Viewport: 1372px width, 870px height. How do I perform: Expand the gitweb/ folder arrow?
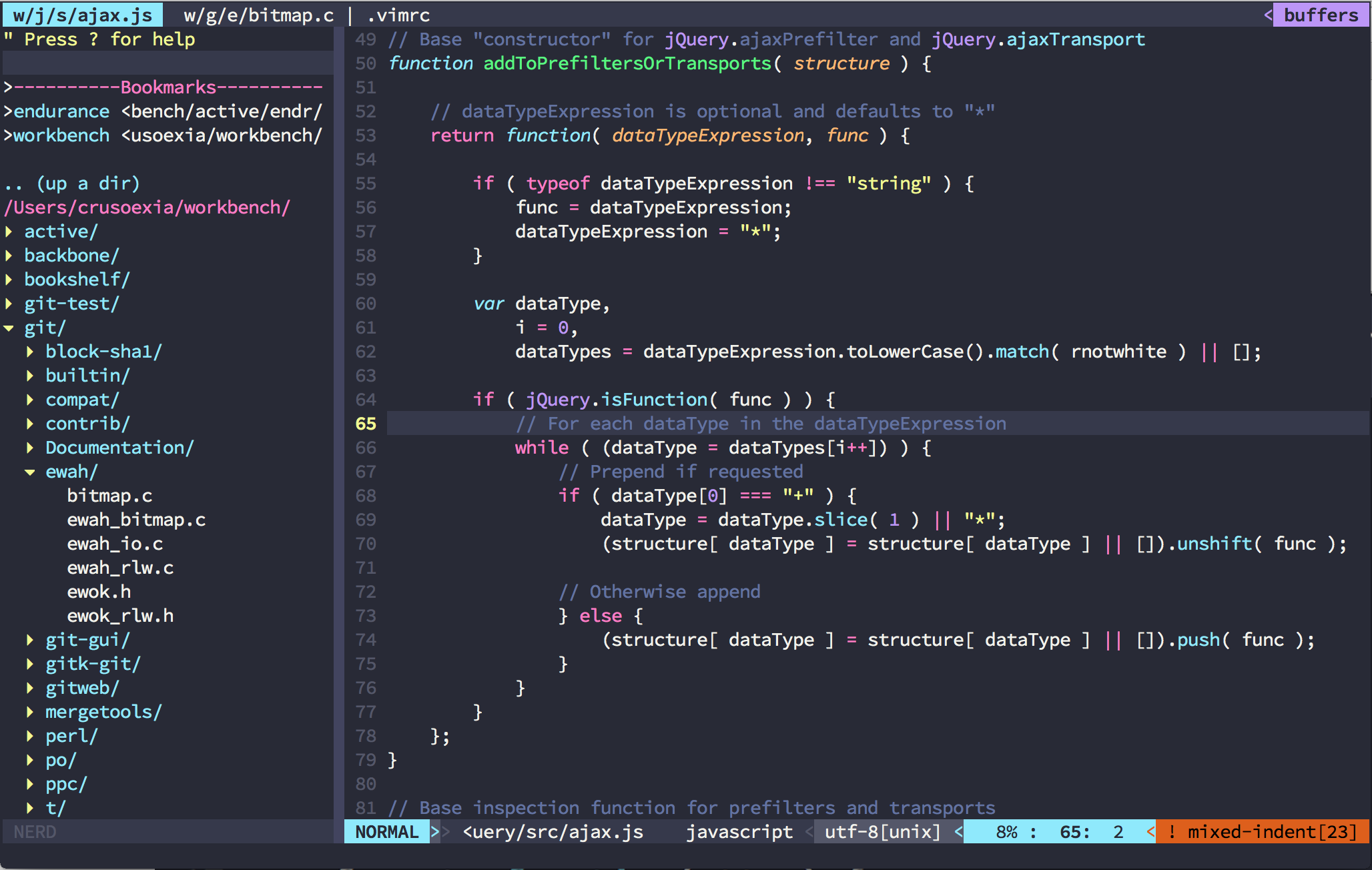click(30, 688)
